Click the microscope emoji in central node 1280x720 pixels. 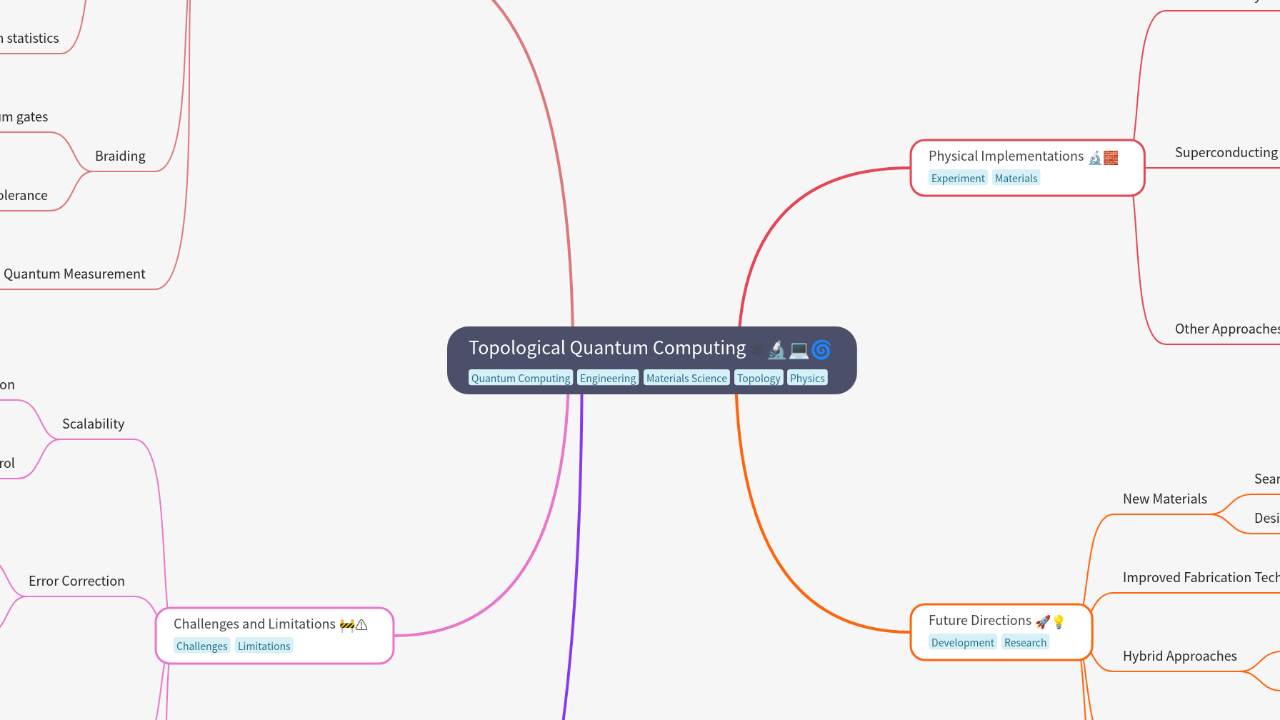777,349
